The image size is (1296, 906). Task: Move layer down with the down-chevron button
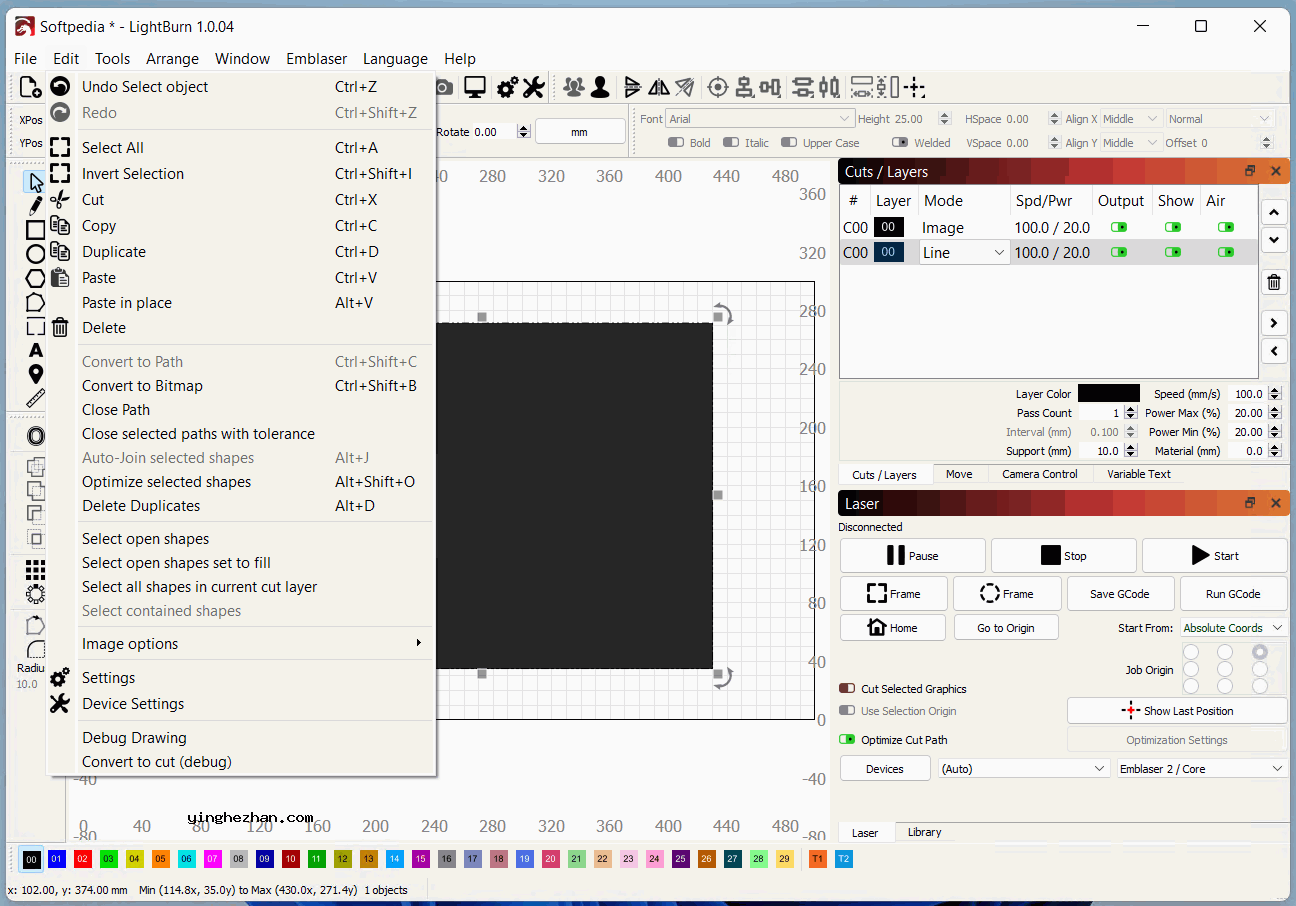[1274, 240]
